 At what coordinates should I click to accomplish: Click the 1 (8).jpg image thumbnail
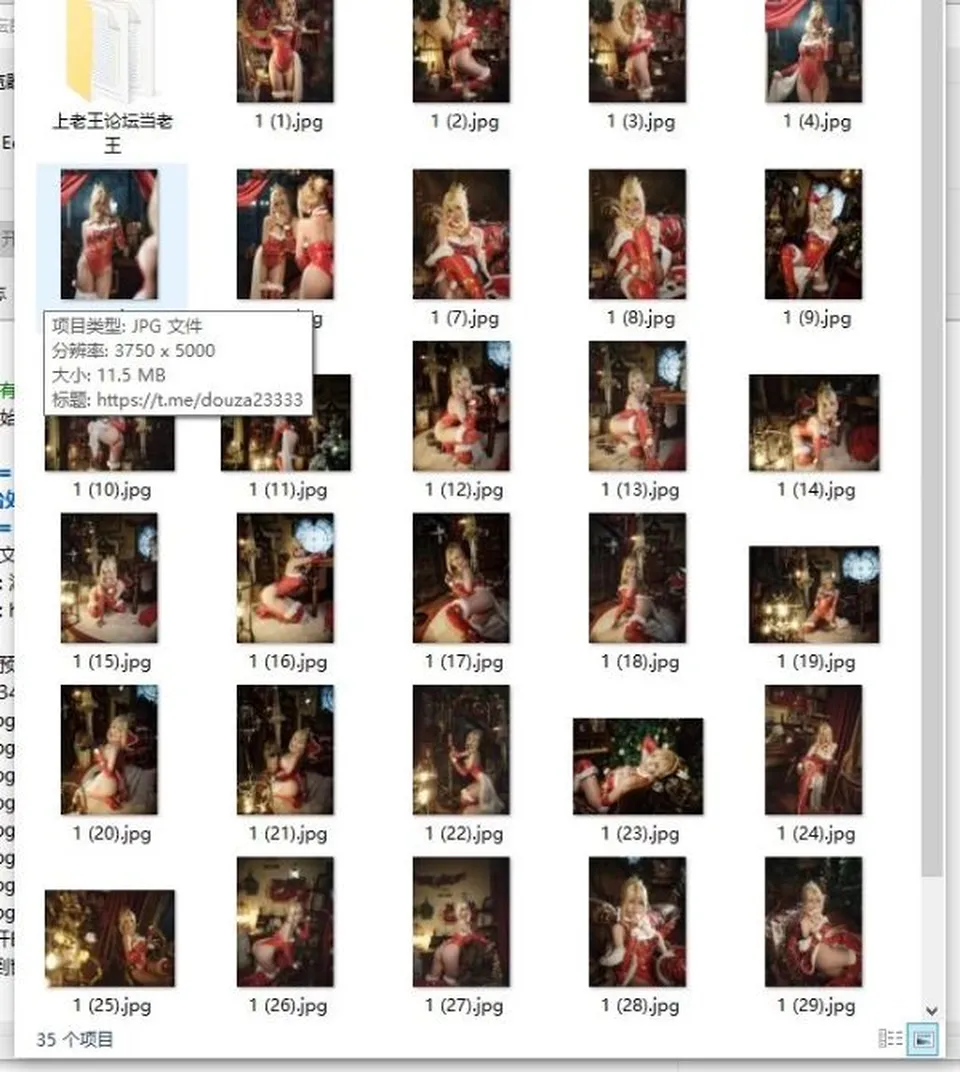637,234
